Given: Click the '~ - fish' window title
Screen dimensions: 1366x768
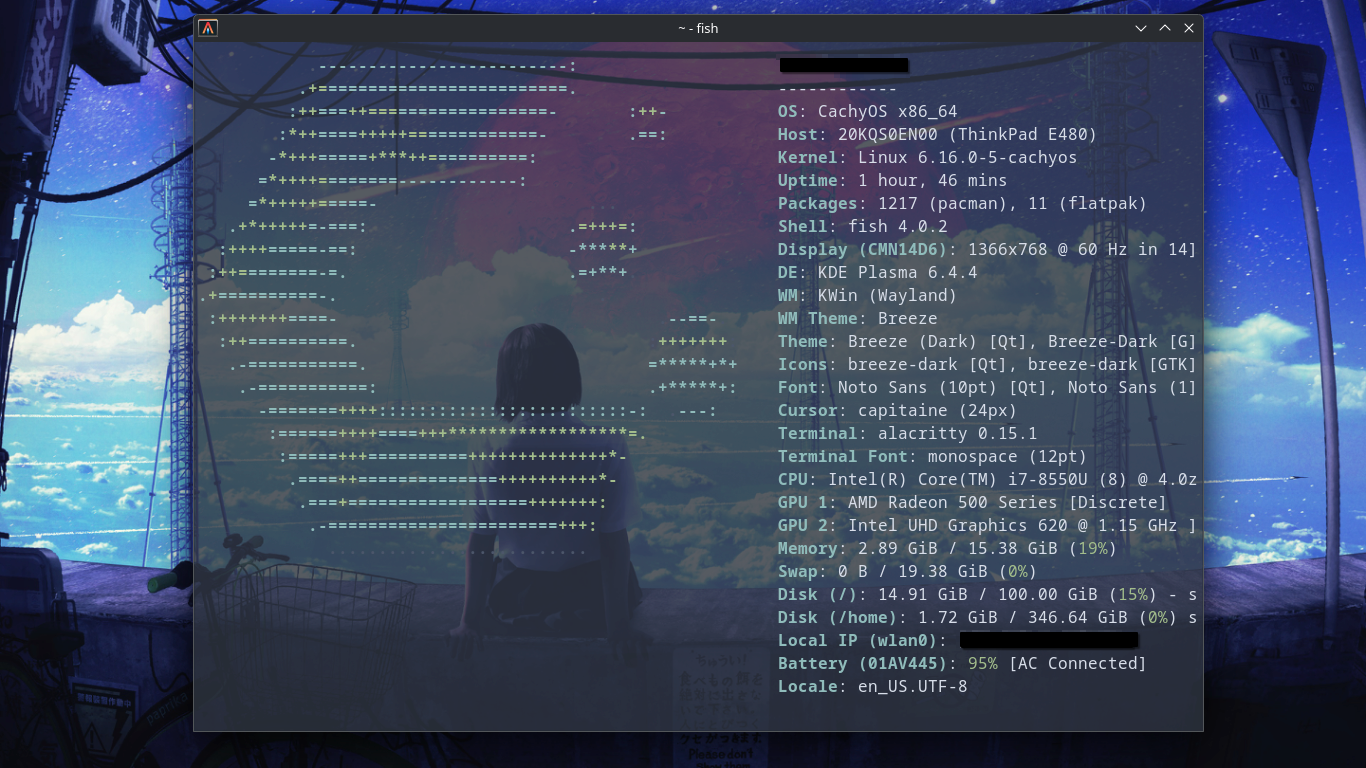Looking at the screenshot, I should [x=698, y=28].
